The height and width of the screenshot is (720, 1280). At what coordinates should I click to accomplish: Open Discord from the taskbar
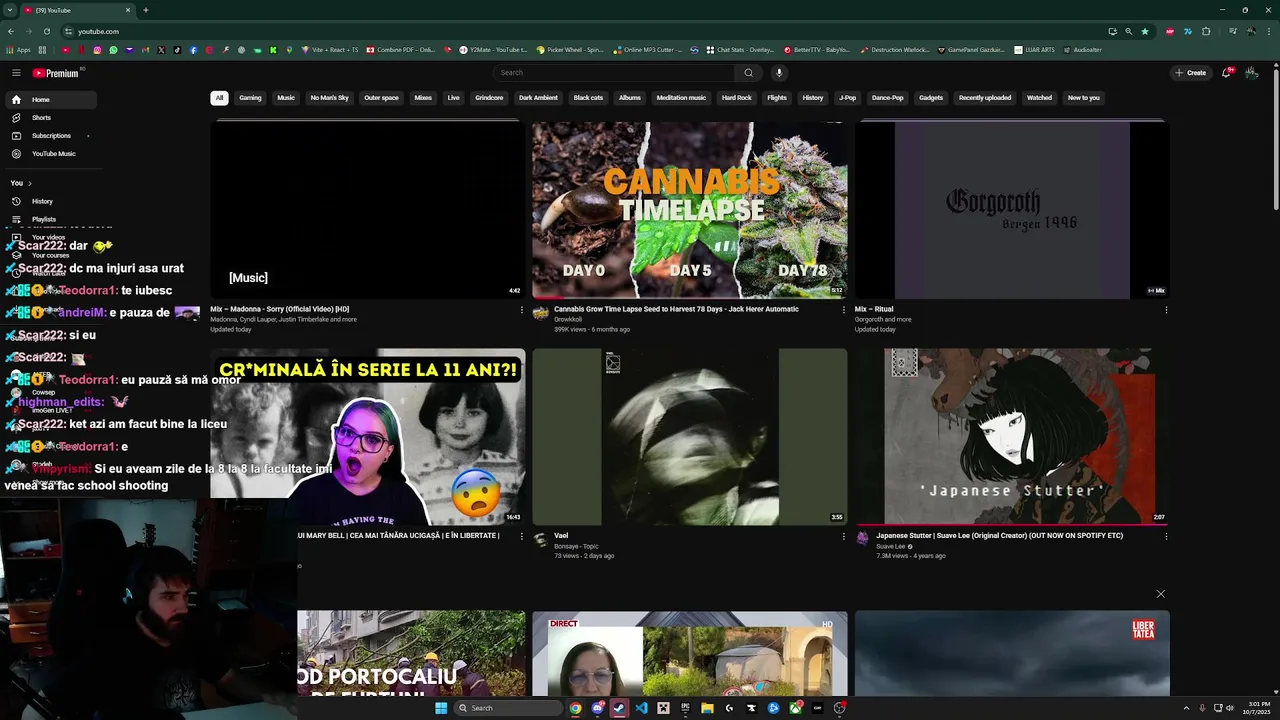[x=597, y=708]
